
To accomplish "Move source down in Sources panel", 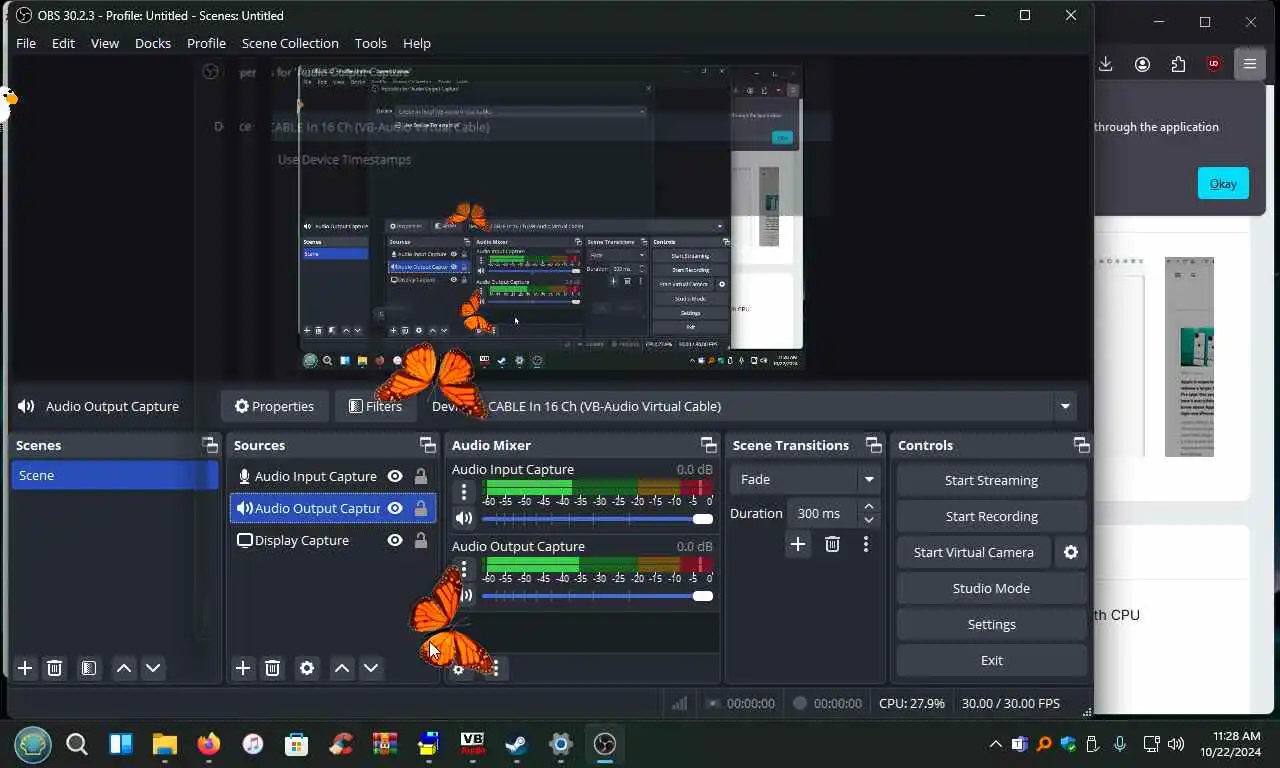I will pos(371,668).
